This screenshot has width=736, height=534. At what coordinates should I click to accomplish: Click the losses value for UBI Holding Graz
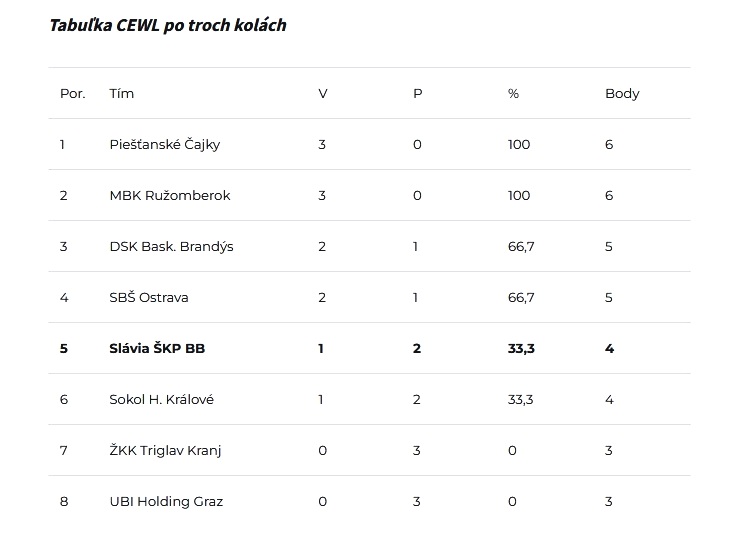(416, 502)
